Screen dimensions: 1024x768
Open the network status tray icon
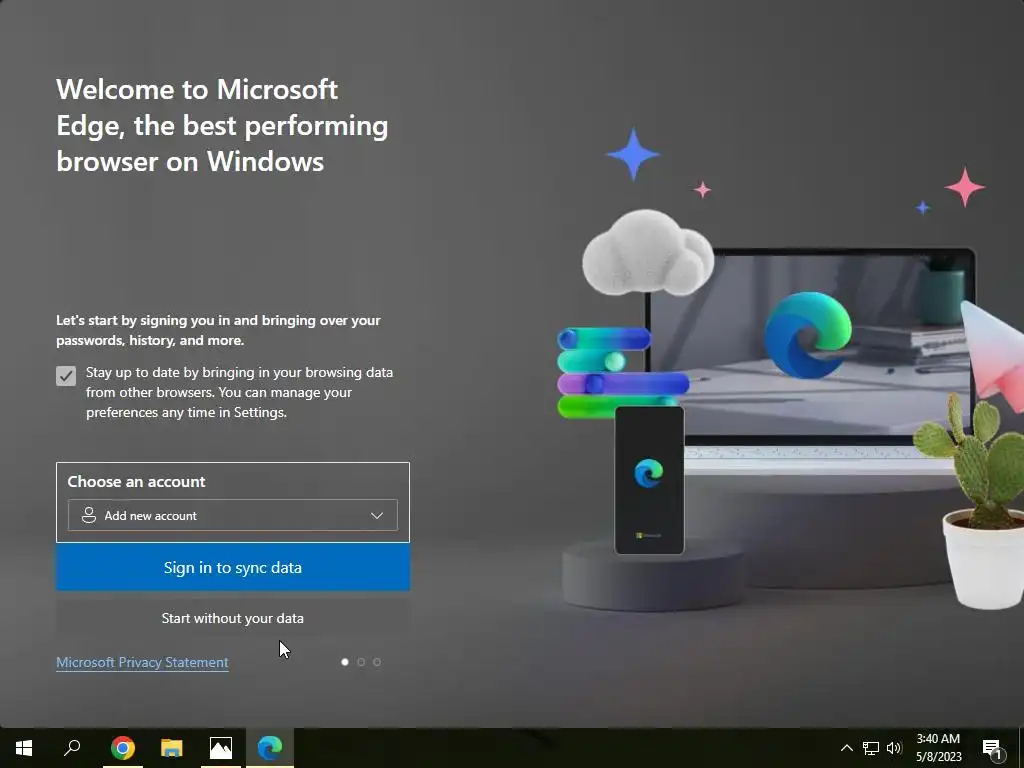pos(871,748)
